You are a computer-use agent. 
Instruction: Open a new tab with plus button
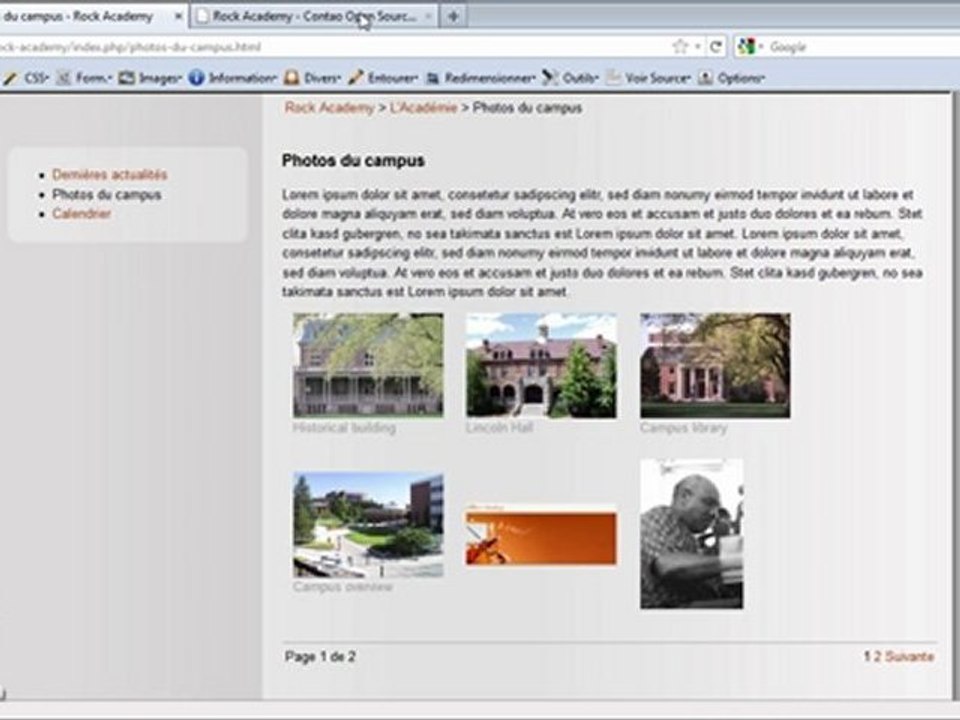pos(453,17)
